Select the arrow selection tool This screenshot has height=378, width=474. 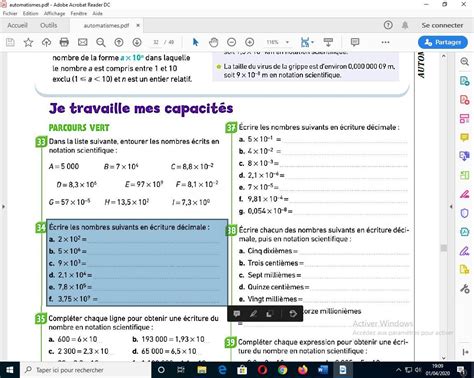pos(196,42)
